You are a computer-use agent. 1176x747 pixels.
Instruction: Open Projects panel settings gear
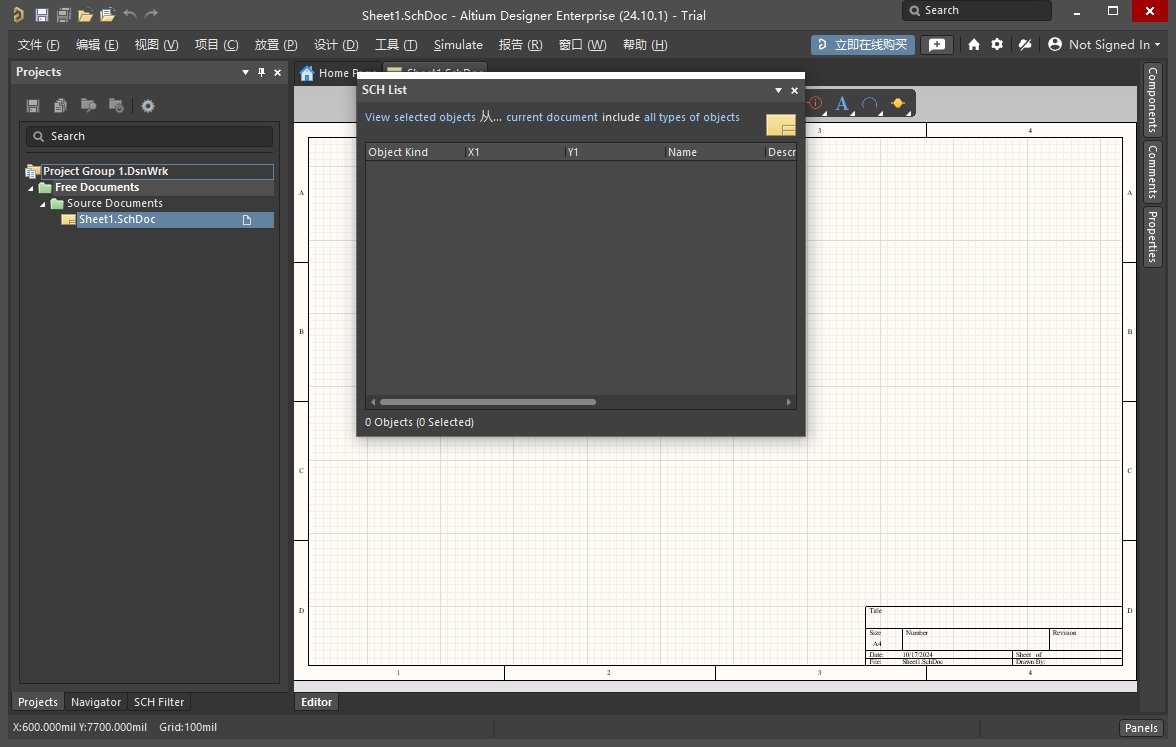[148, 106]
